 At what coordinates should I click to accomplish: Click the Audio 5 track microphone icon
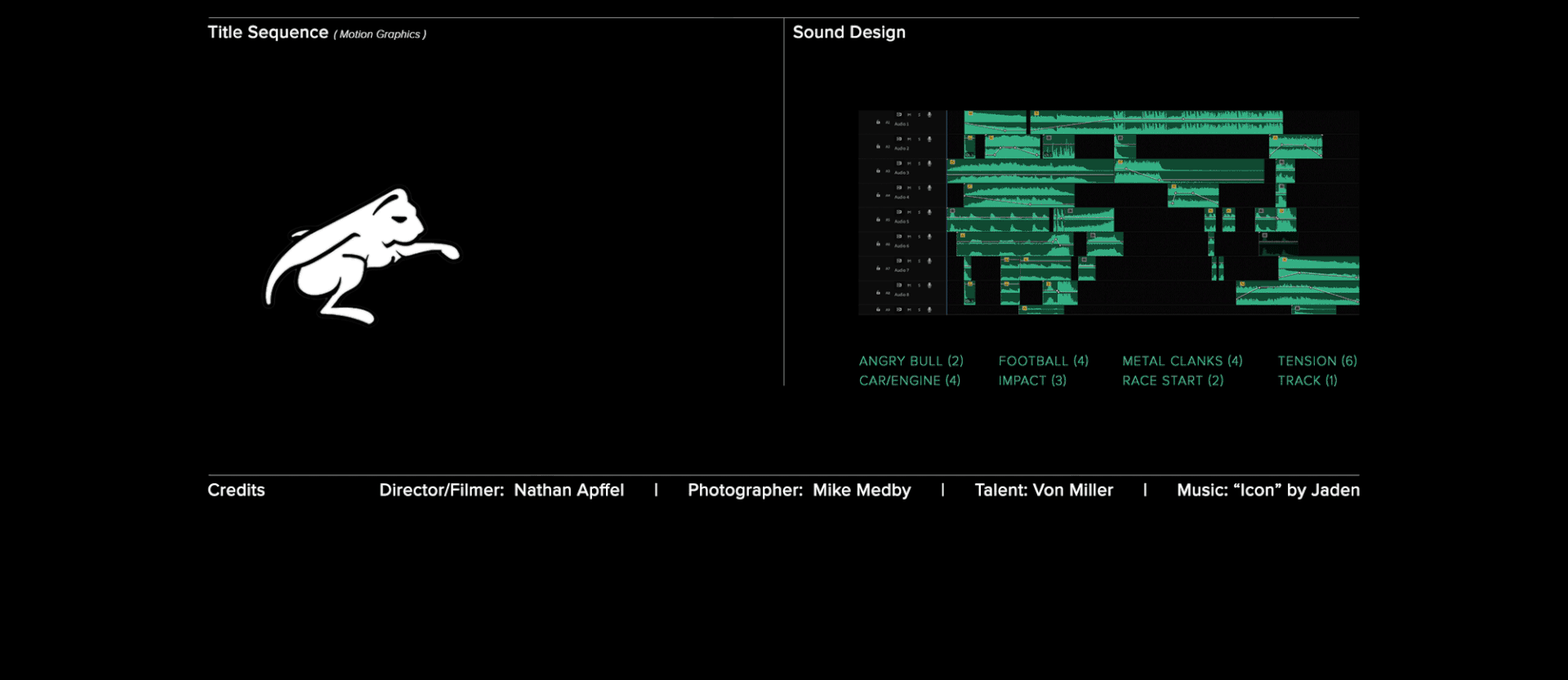pos(929,212)
